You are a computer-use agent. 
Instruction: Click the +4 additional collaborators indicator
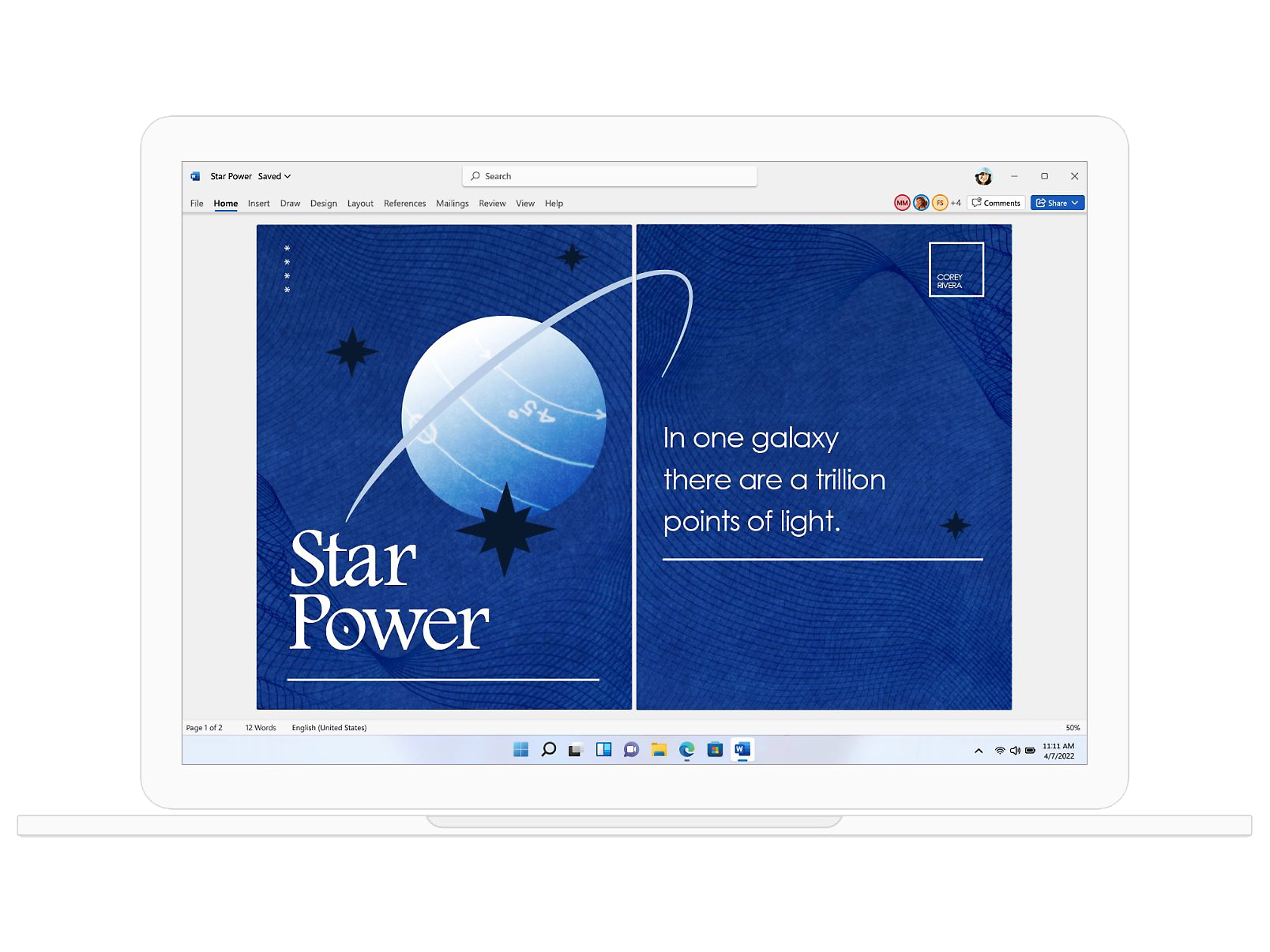tap(956, 203)
